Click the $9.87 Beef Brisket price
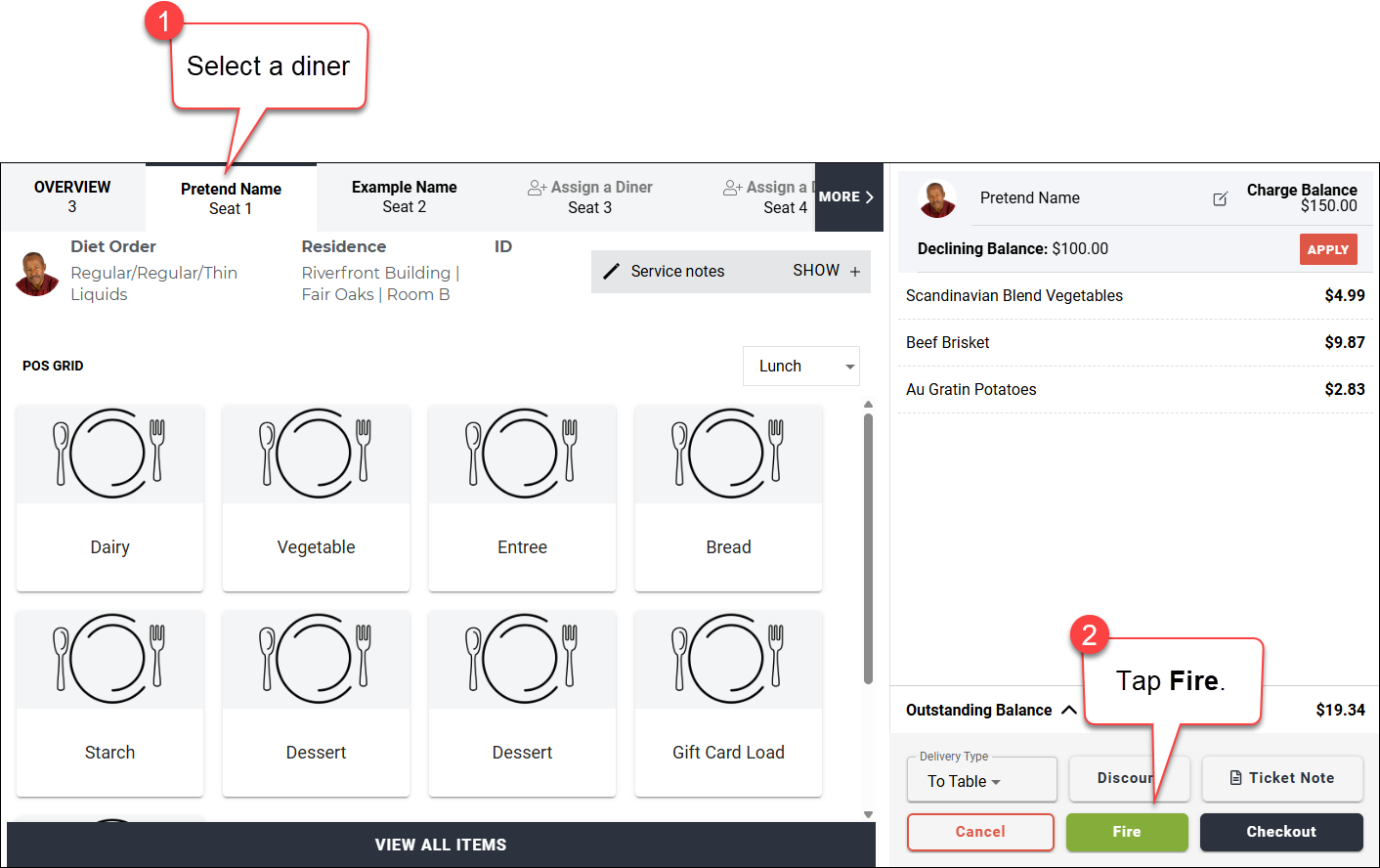The height and width of the screenshot is (868, 1380). [1345, 342]
